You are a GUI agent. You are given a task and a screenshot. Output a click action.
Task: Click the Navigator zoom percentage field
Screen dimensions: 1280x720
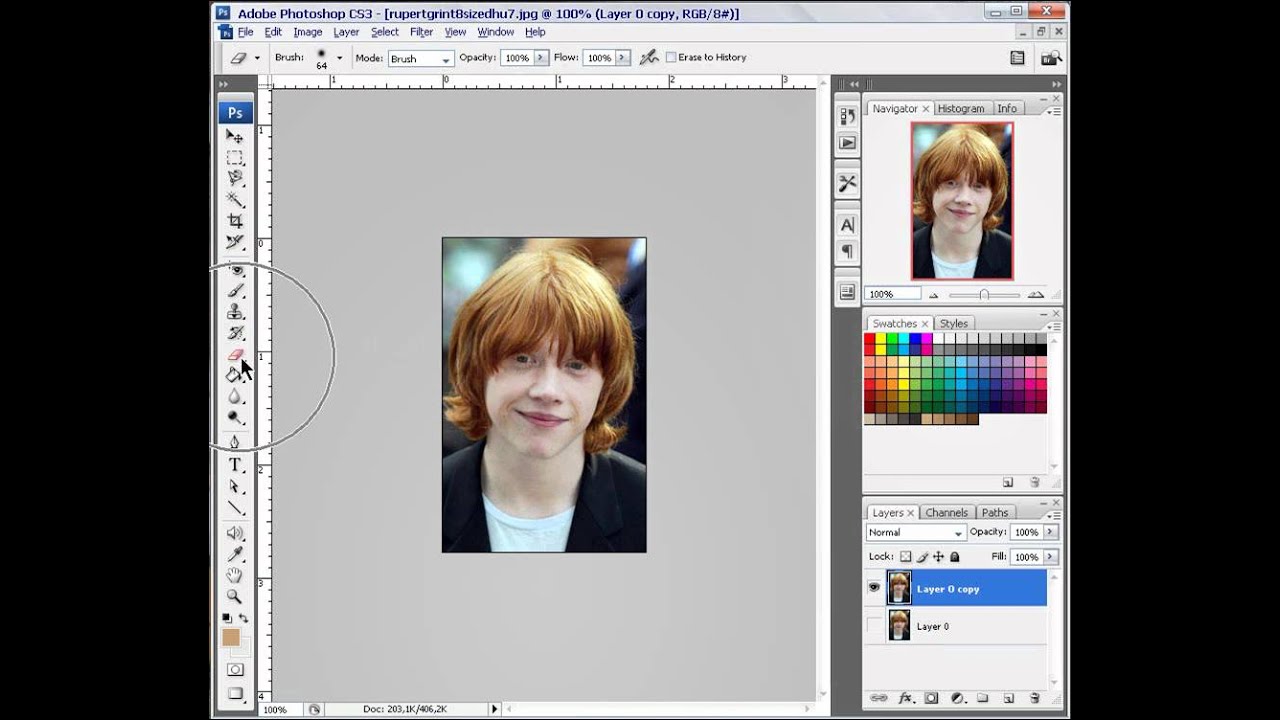[x=893, y=294]
